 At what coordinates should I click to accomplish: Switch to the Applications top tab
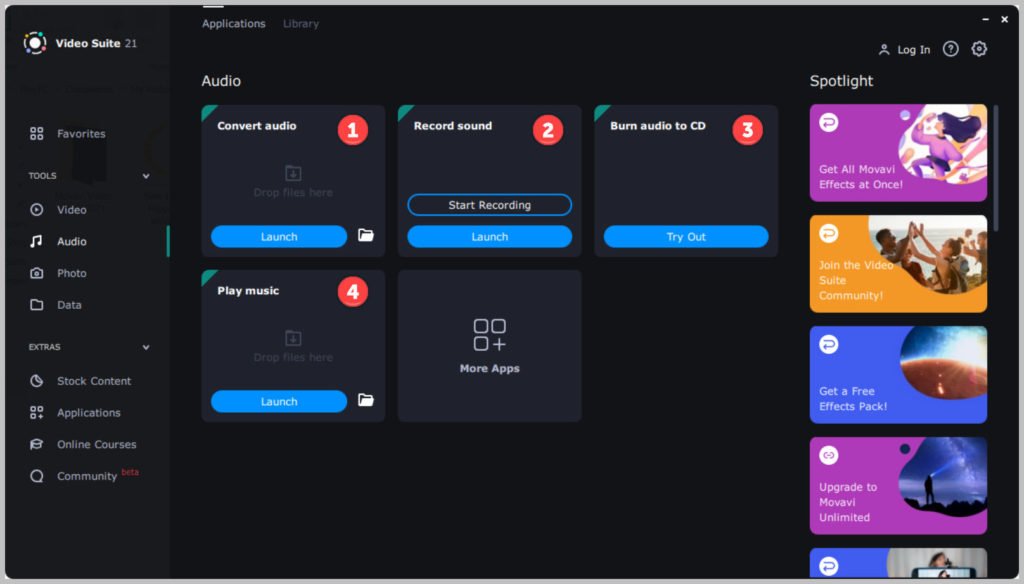[234, 24]
